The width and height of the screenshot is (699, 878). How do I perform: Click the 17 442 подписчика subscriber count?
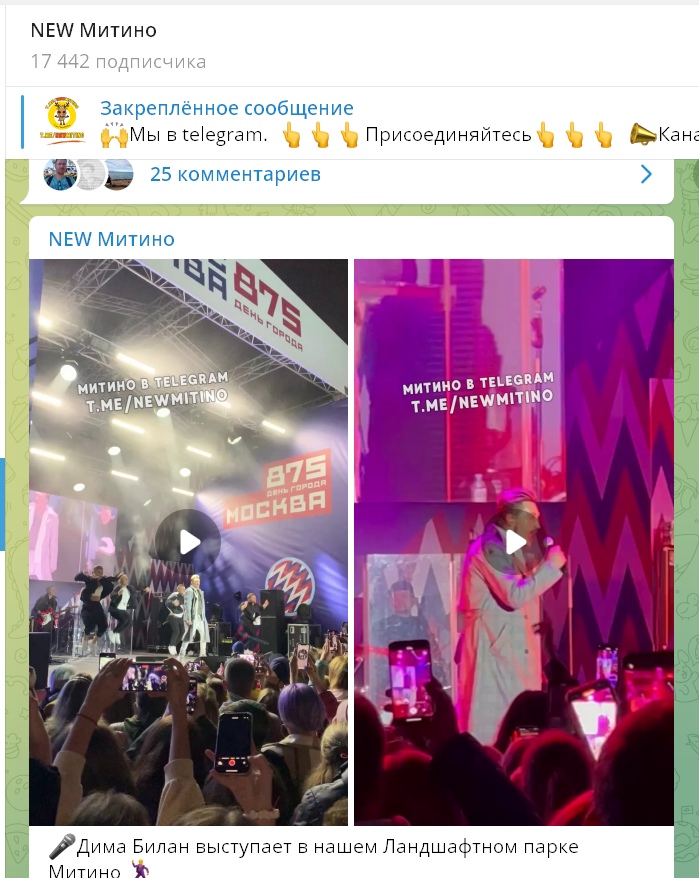coord(118,62)
